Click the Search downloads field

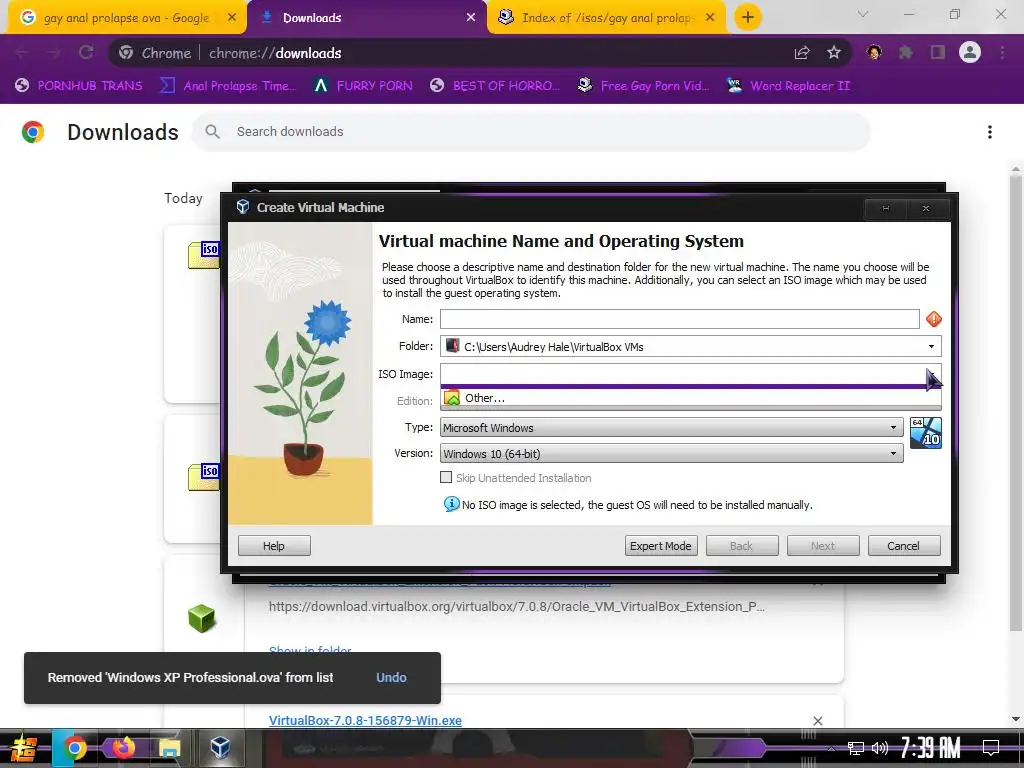tap(531, 131)
